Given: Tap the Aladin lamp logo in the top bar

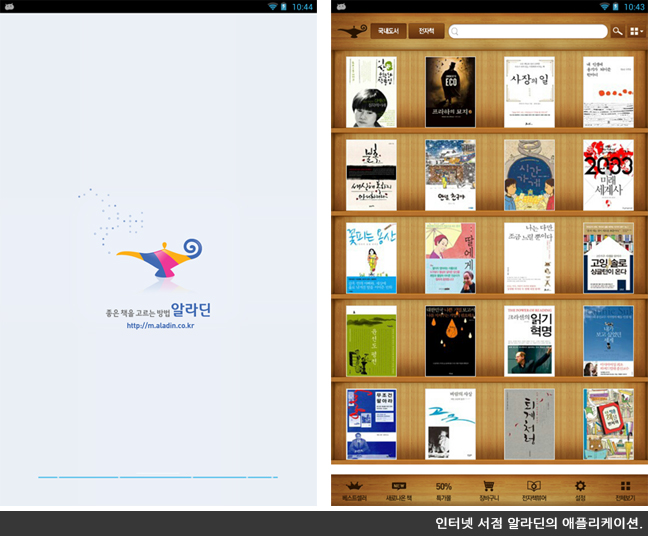Looking at the screenshot, I should (x=352, y=31).
